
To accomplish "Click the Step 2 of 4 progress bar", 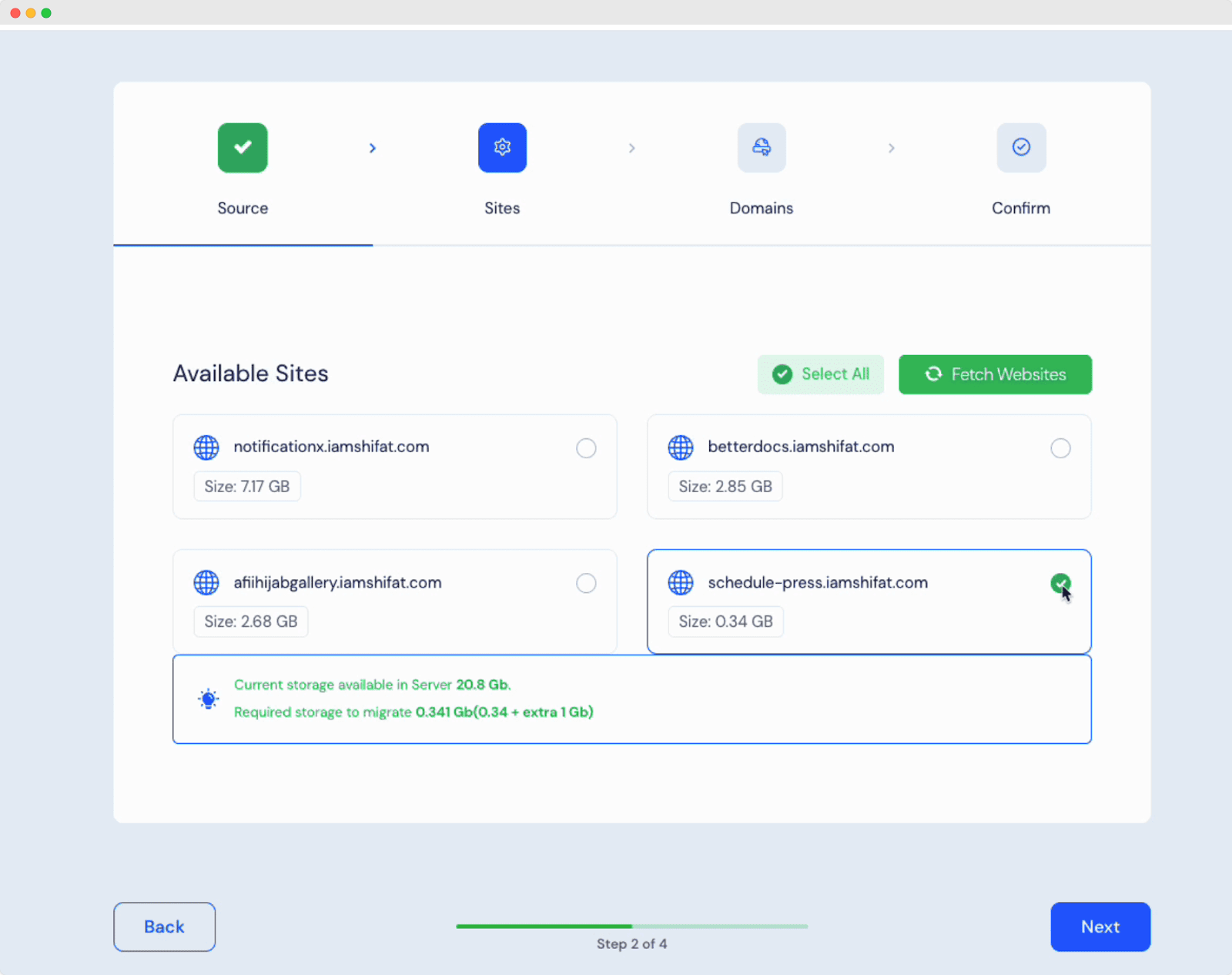I will click(631, 926).
